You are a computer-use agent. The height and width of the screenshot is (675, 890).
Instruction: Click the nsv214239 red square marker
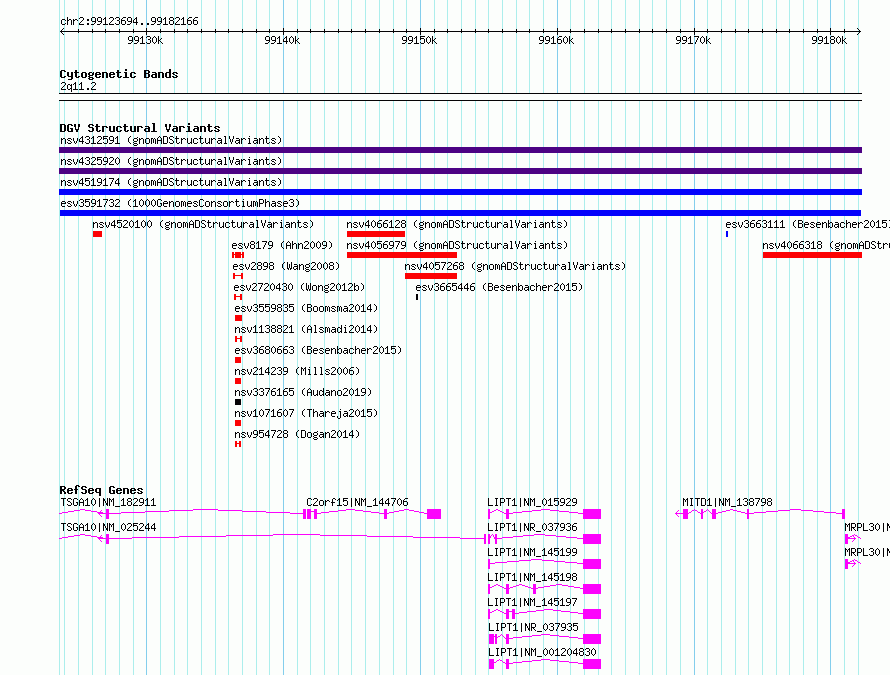[x=238, y=381]
